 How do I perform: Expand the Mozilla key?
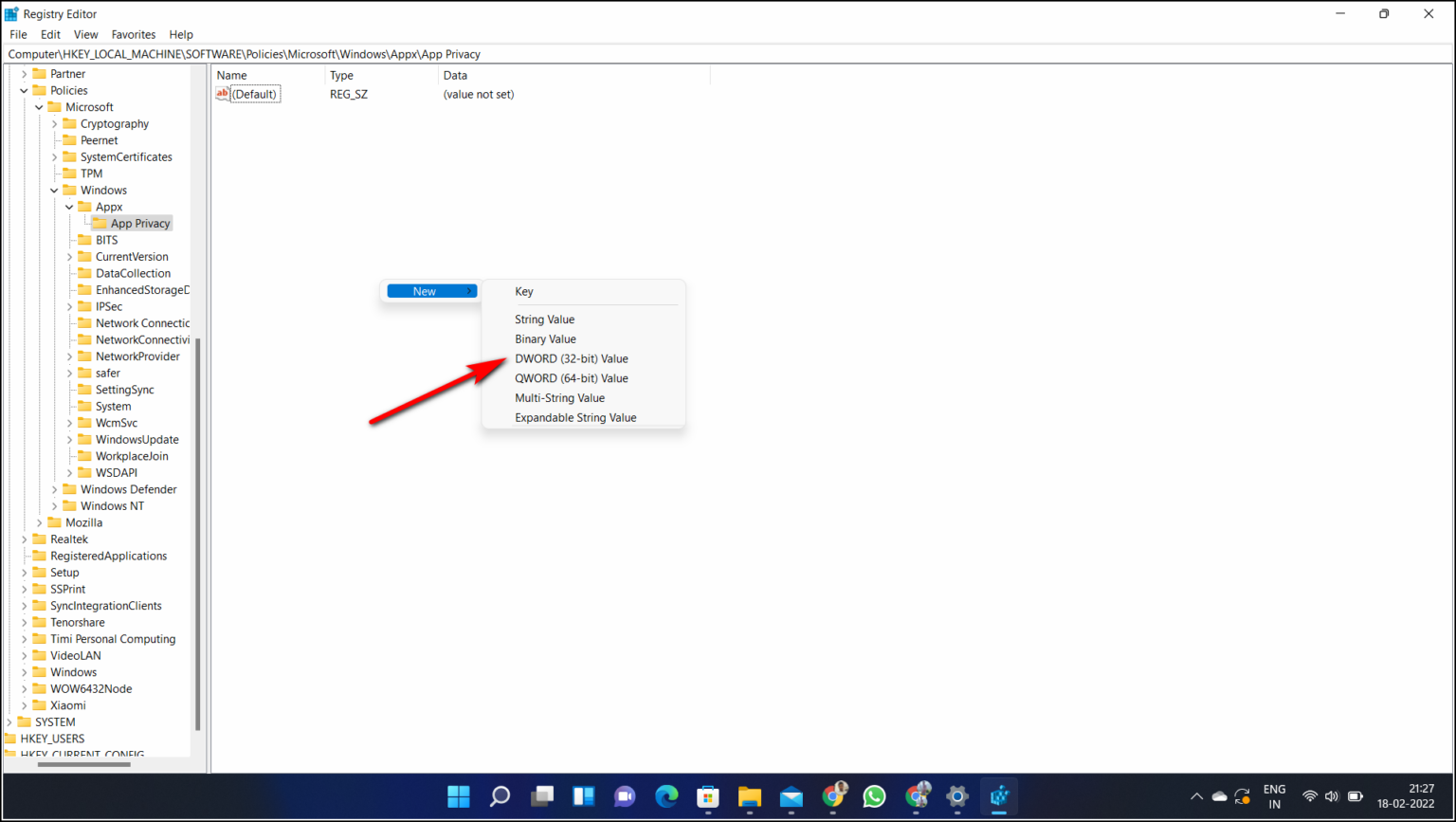38,522
